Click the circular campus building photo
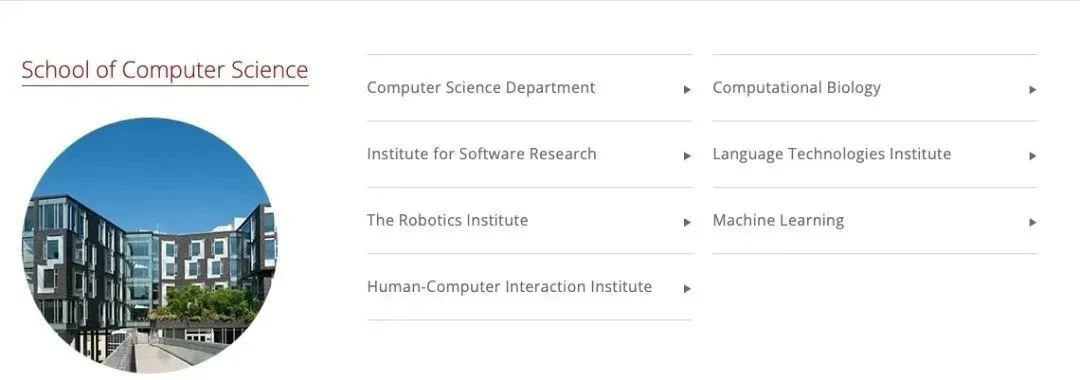The width and height of the screenshot is (1080, 380). tap(149, 245)
